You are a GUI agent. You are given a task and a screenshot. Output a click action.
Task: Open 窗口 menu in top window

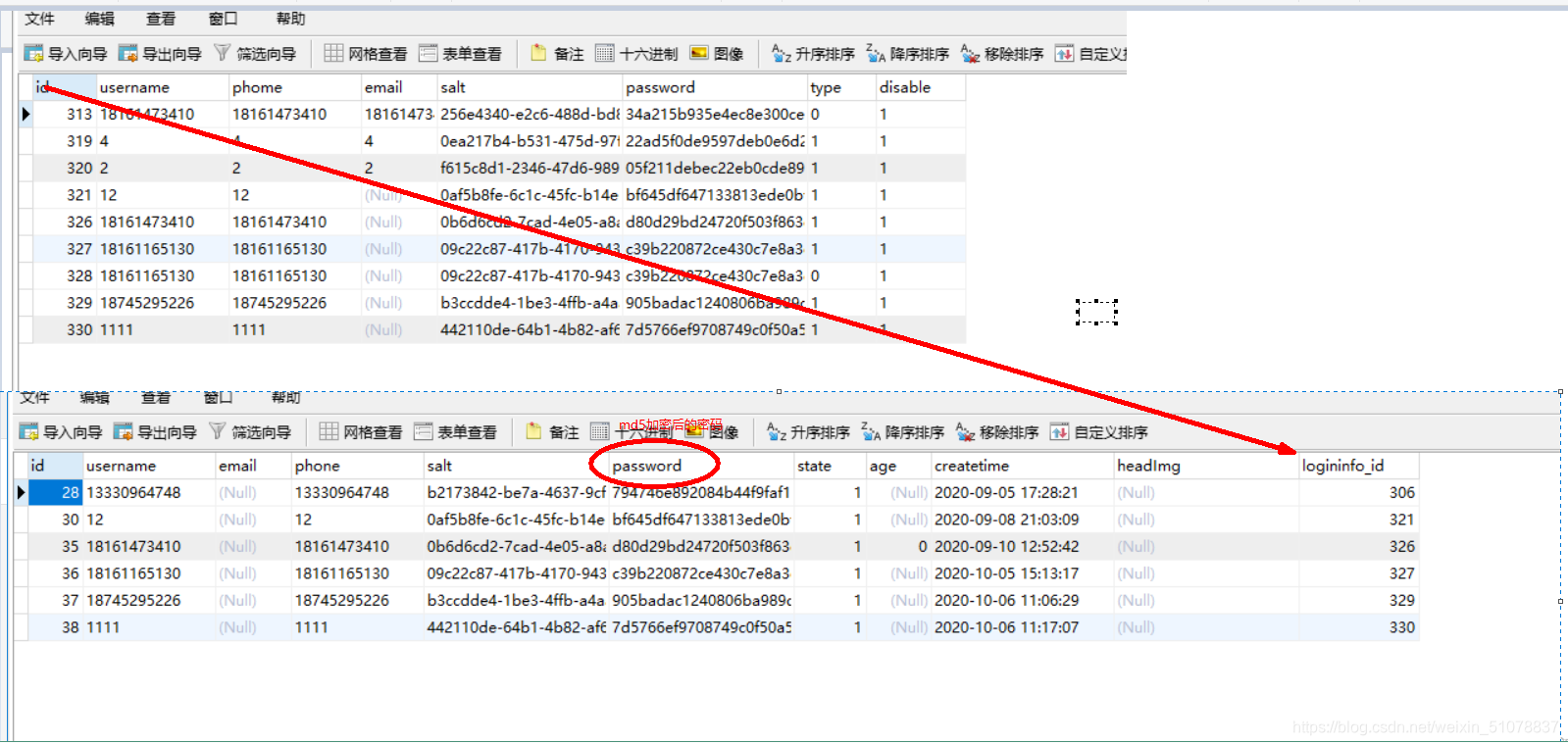(x=223, y=19)
